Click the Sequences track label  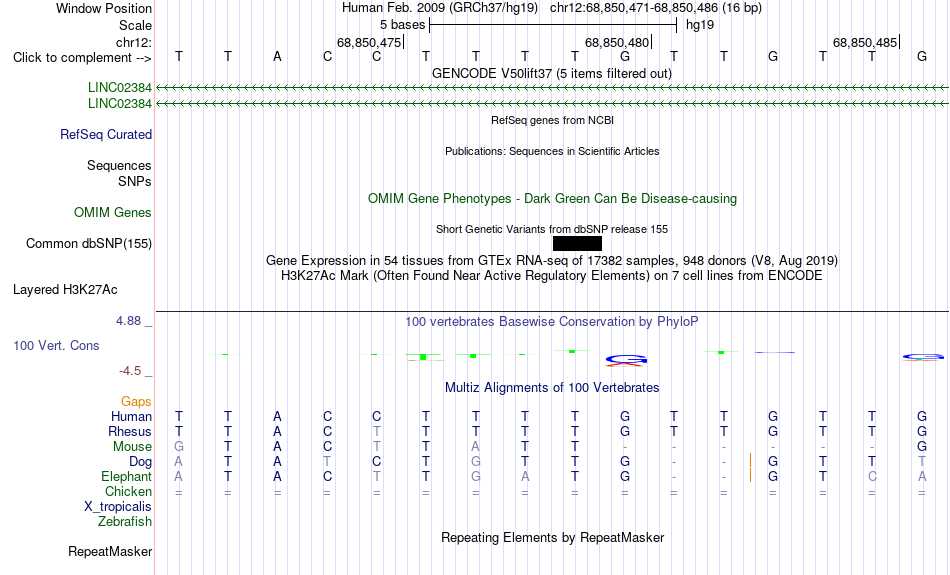pyautogui.click(x=119, y=165)
